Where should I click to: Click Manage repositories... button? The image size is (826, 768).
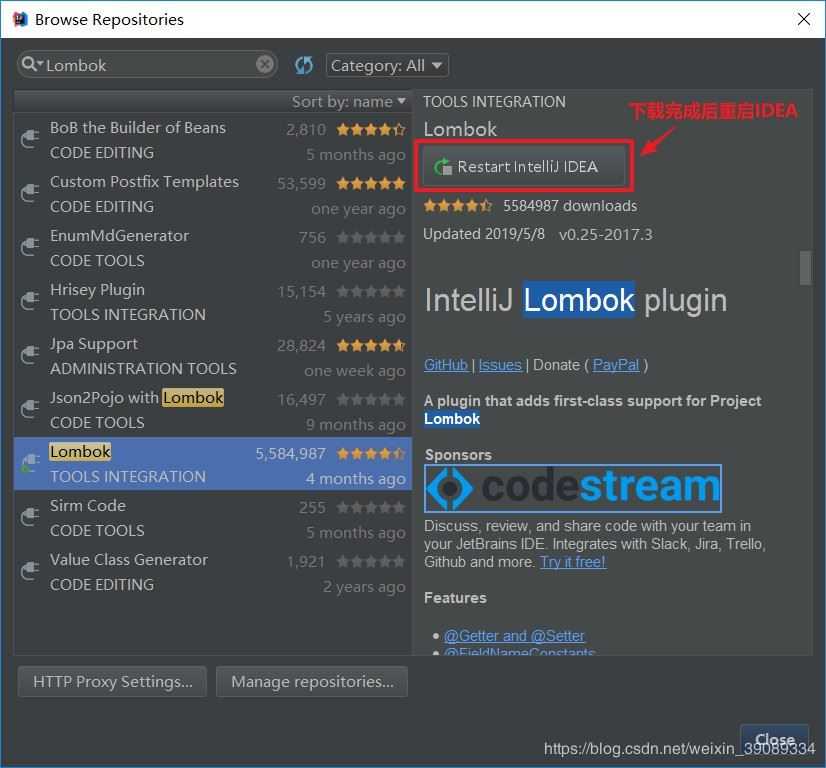(312, 682)
